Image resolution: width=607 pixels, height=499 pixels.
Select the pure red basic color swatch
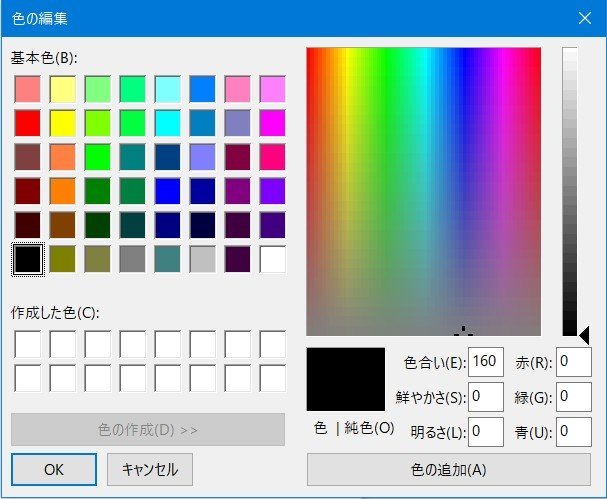tap(27, 123)
